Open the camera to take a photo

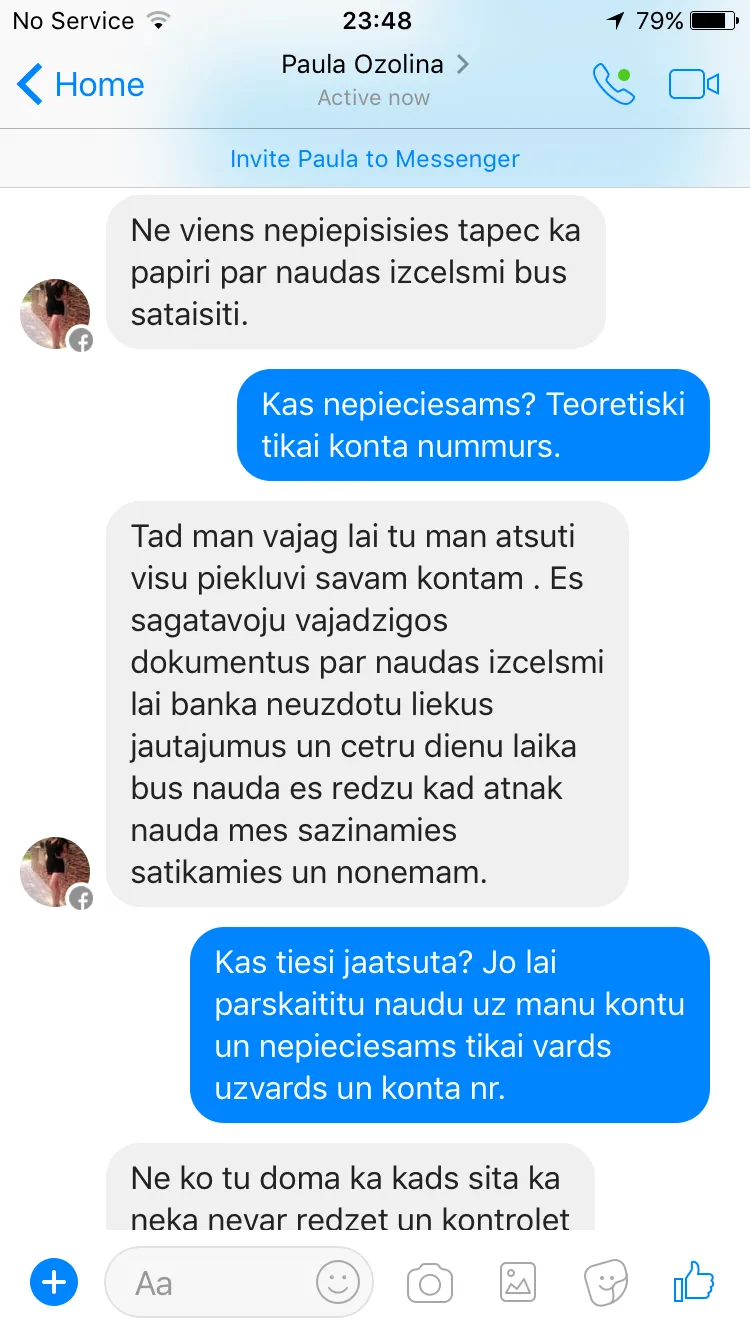430,1283
